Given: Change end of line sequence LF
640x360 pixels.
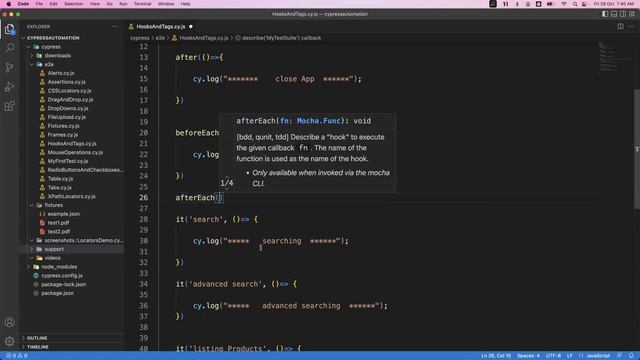Looking at the screenshot, I should coord(569,356).
